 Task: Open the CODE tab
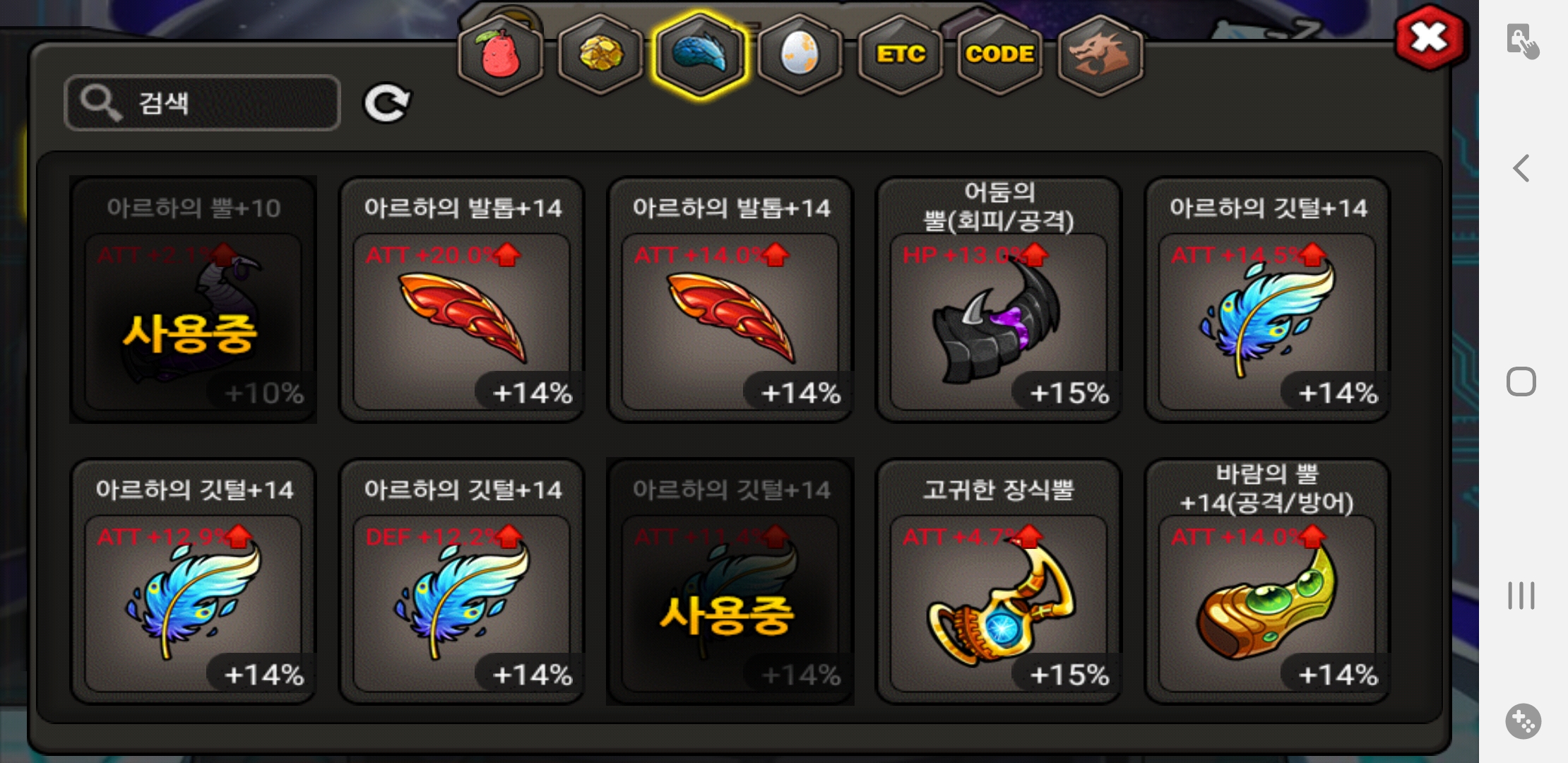(1000, 54)
